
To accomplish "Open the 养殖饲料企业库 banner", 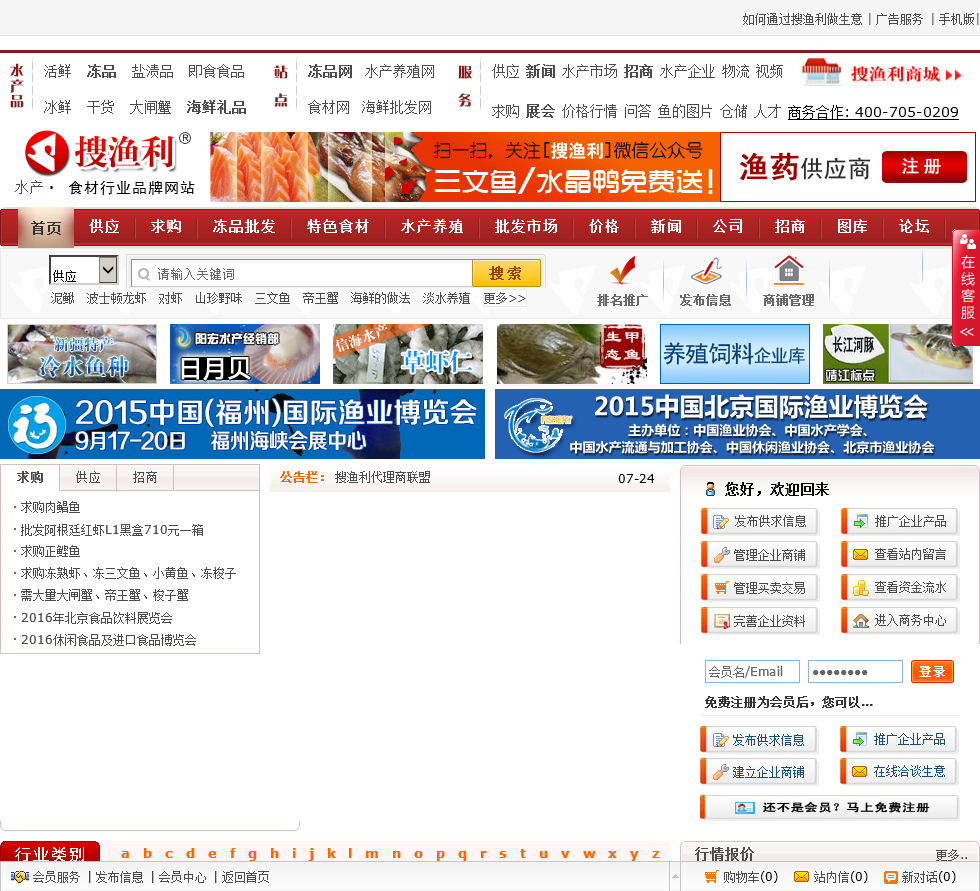I will click(735, 354).
